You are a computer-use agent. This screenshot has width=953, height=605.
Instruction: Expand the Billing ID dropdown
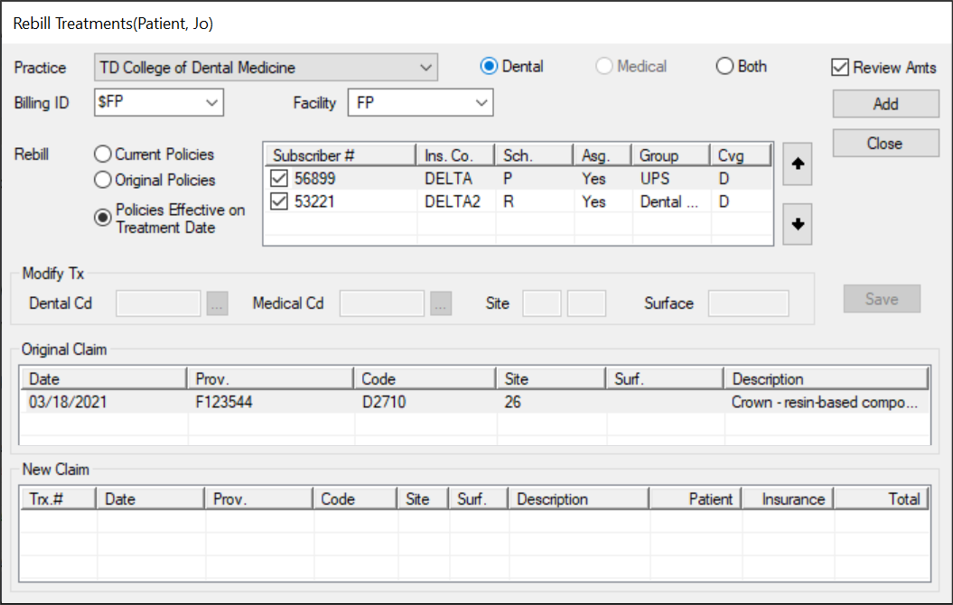[213, 102]
